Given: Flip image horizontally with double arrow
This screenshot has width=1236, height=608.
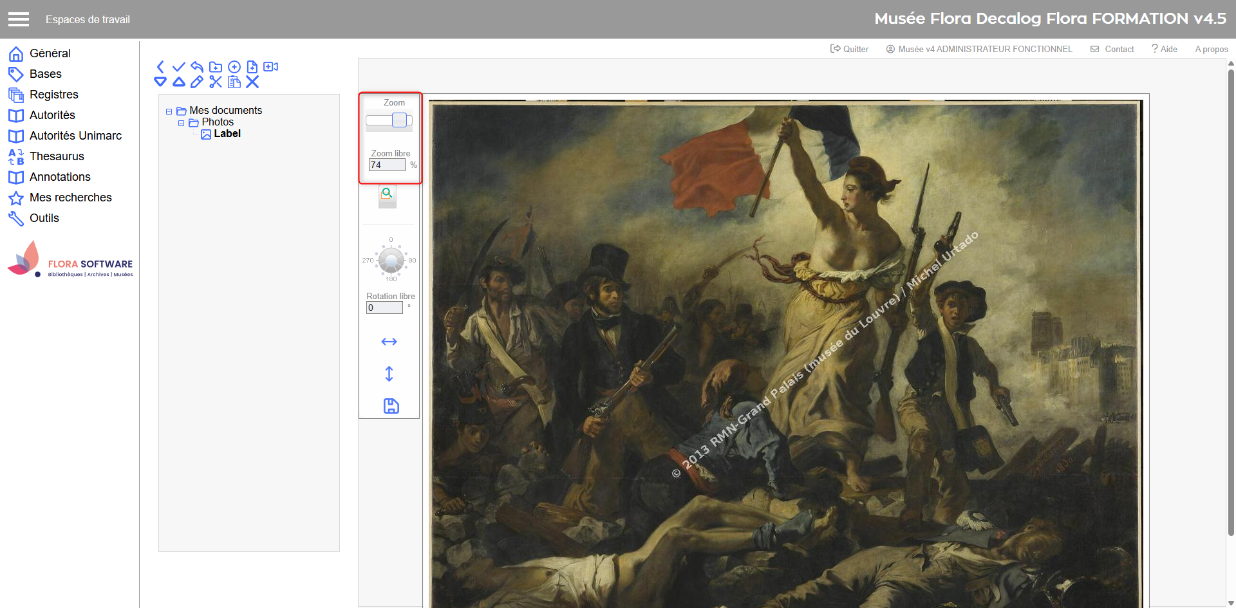Looking at the screenshot, I should tap(389, 342).
